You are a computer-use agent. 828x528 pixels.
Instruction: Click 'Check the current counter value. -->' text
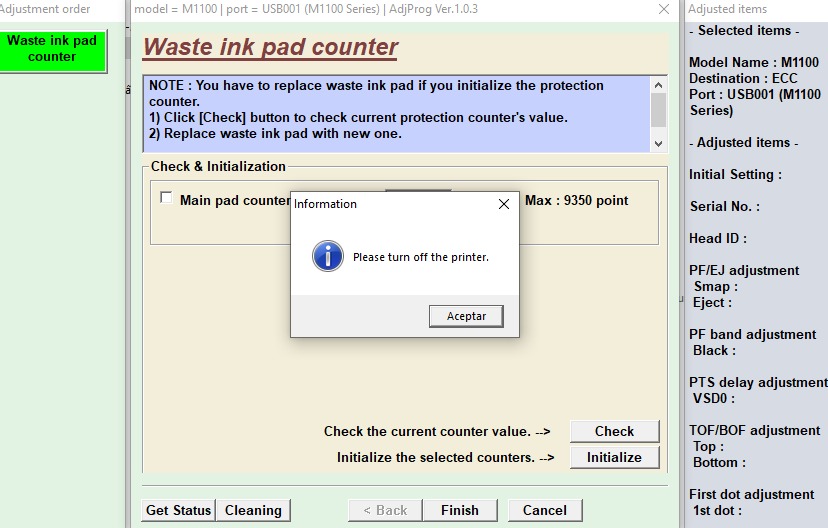[437, 431]
